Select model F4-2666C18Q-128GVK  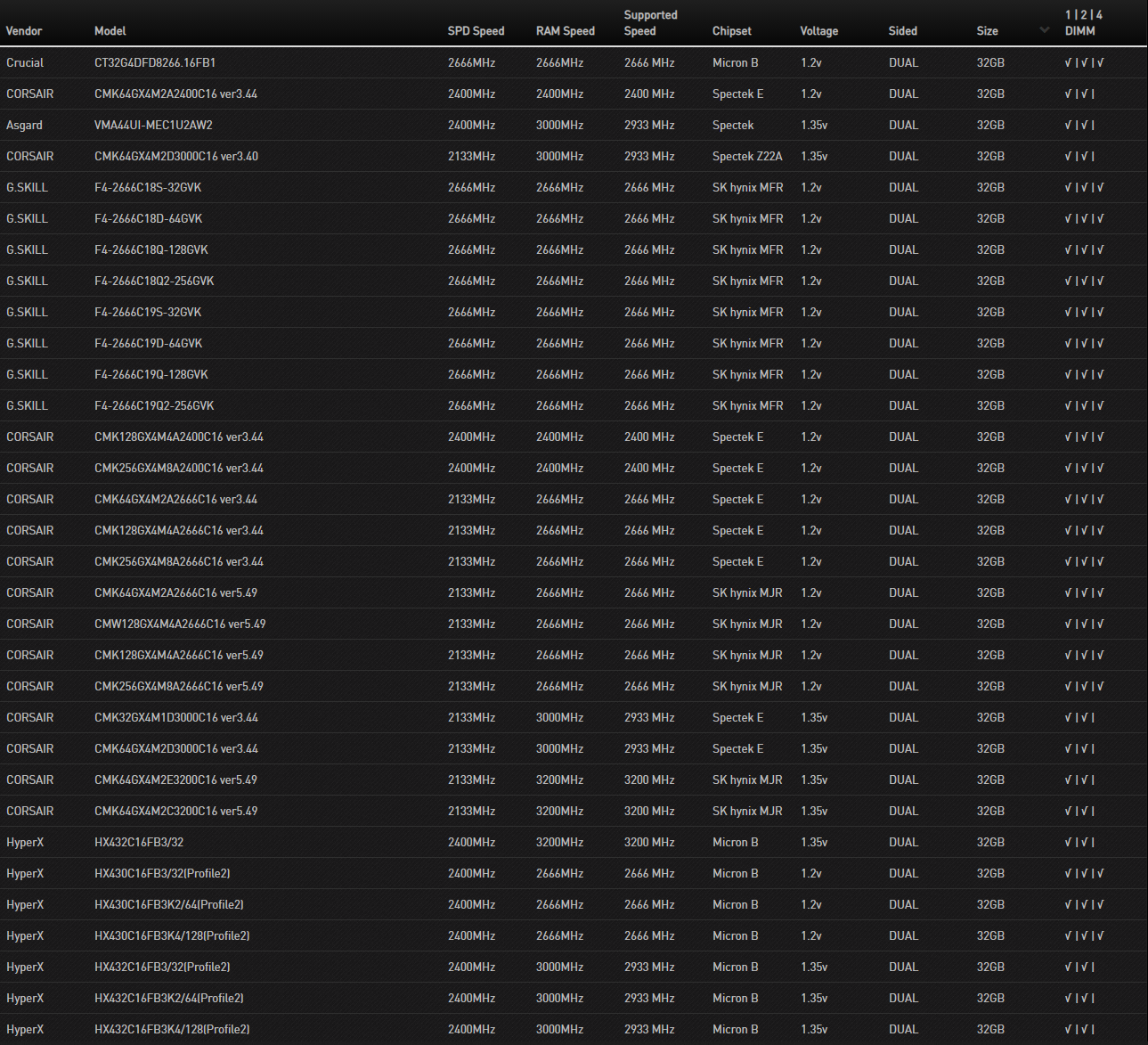pyautogui.click(x=151, y=250)
